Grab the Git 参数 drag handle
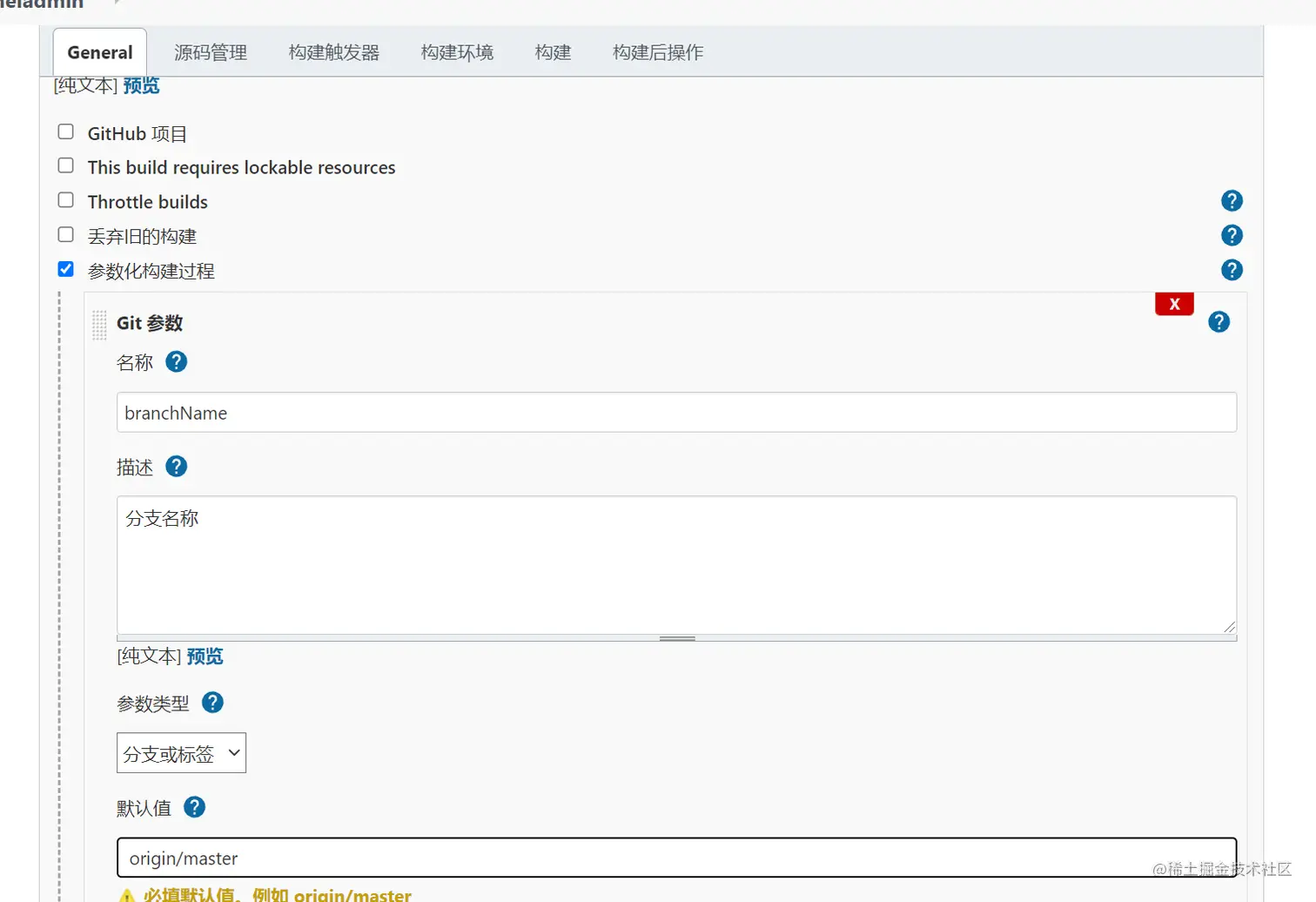The image size is (1316, 902). click(x=99, y=325)
